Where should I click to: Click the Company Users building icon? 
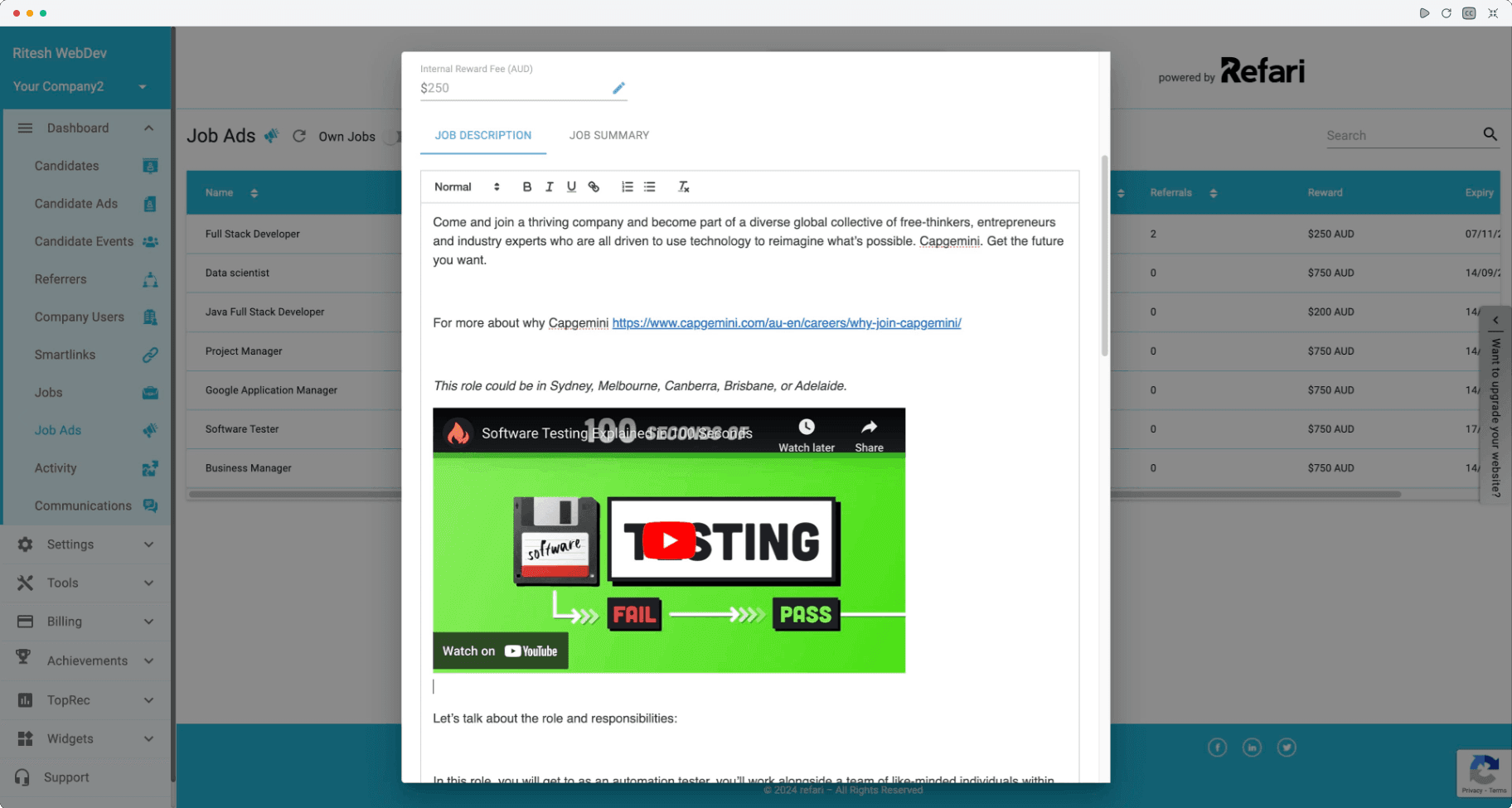tap(150, 317)
